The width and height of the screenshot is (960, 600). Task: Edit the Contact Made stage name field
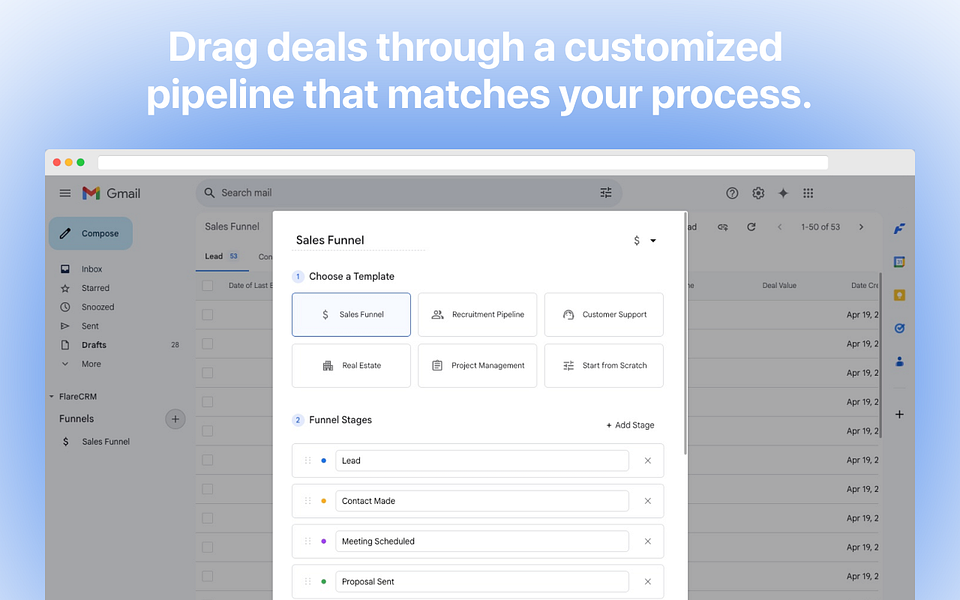point(482,501)
